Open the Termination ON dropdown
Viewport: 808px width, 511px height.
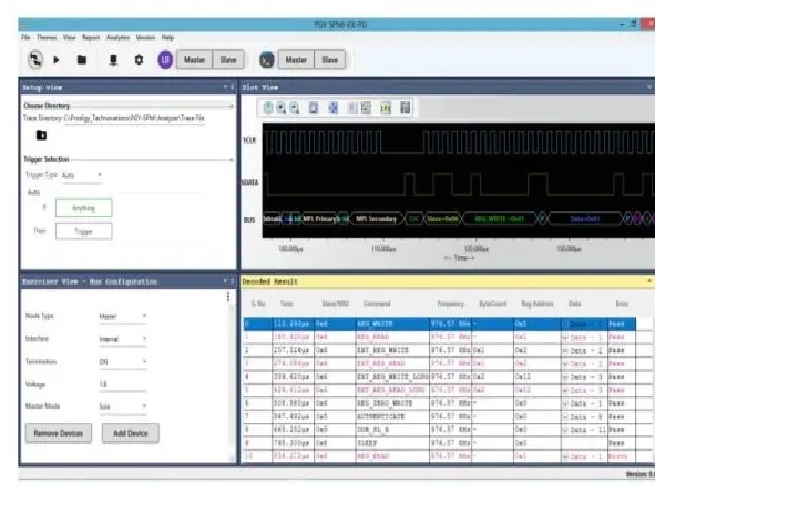(123, 362)
